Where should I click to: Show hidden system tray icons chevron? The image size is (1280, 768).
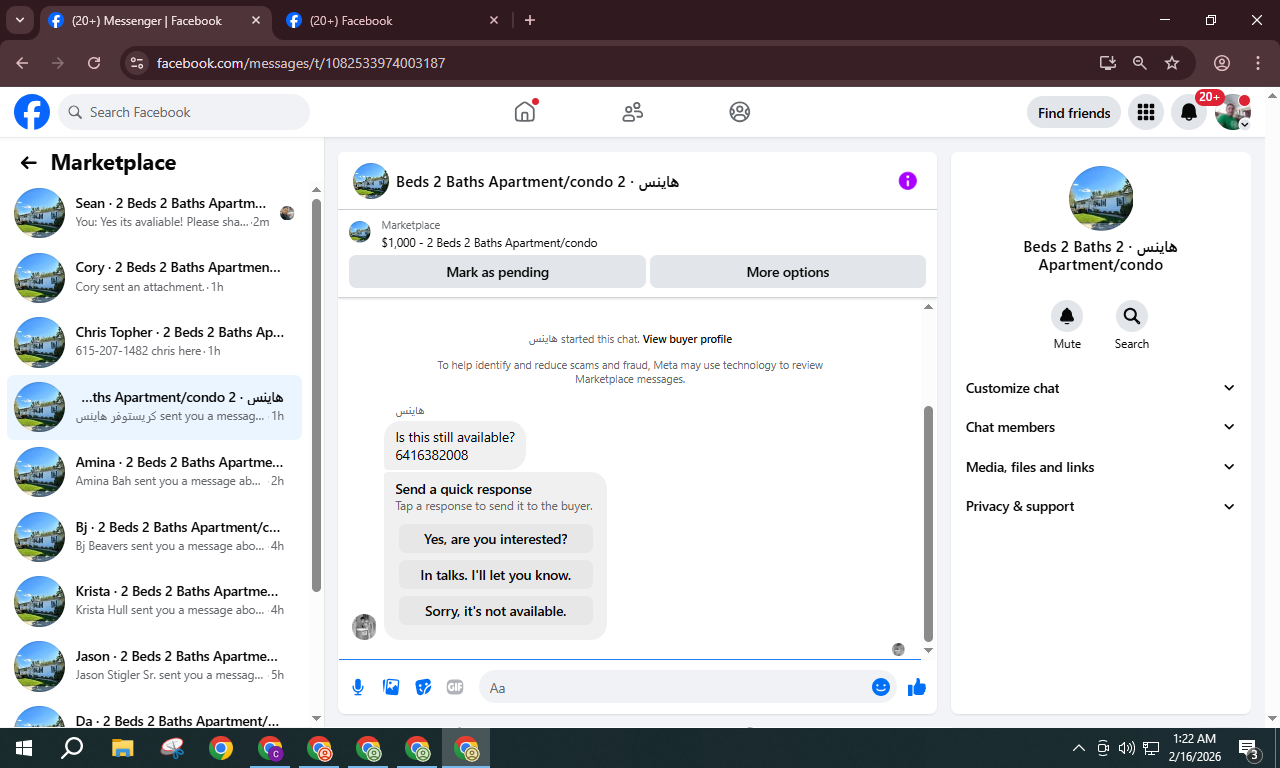(x=1078, y=748)
